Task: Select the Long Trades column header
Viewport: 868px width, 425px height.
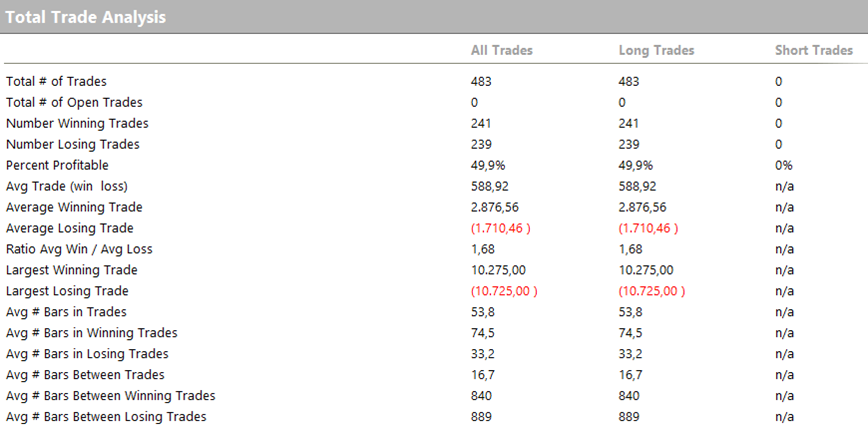Action: point(656,50)
